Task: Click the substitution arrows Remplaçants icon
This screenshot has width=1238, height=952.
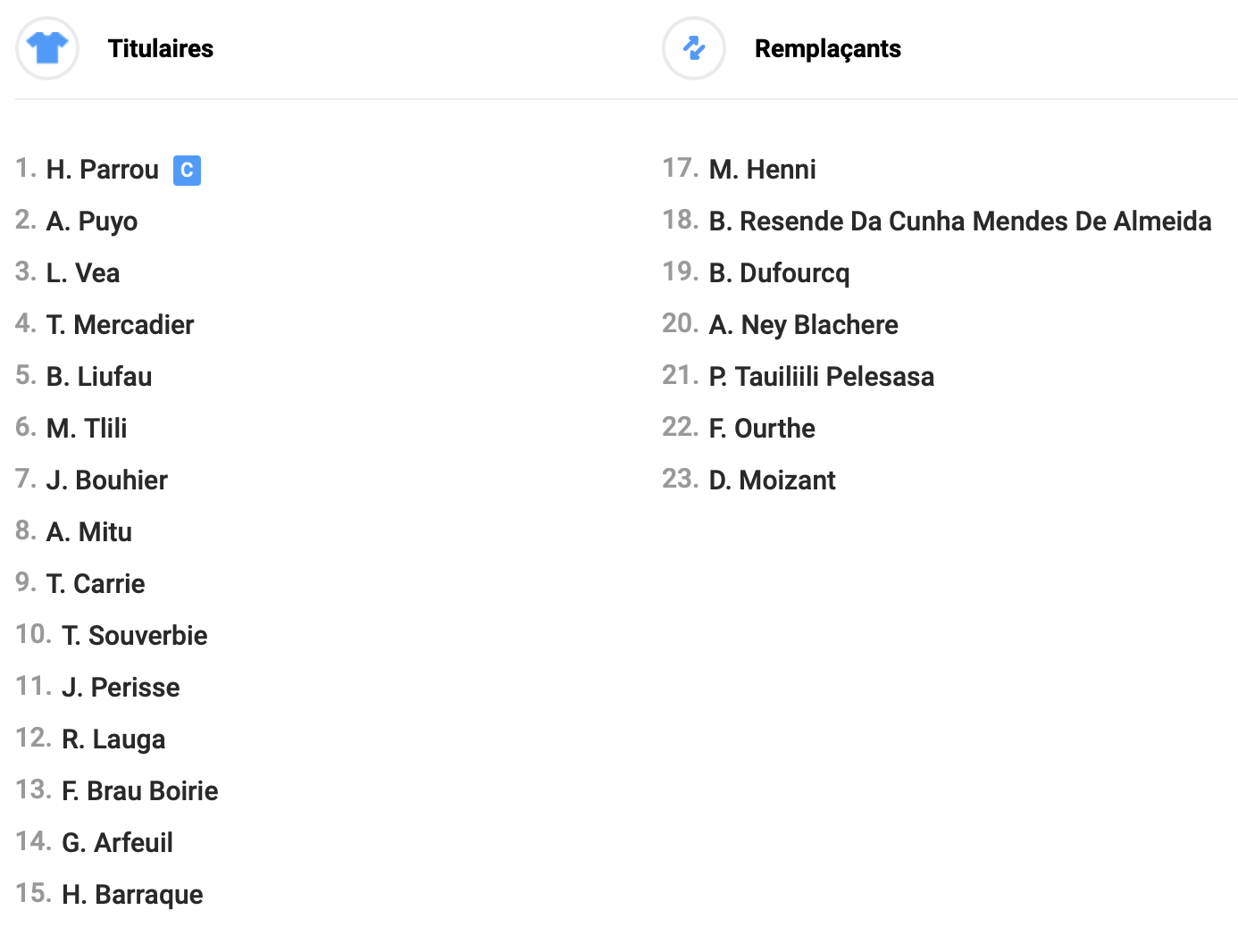Action: coord(694,48)
